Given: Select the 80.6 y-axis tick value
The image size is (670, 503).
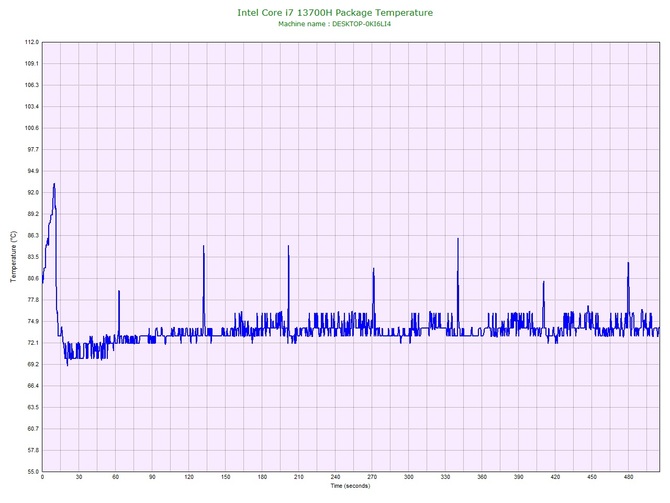Looking at the screenshot, I should click(33, 279).
